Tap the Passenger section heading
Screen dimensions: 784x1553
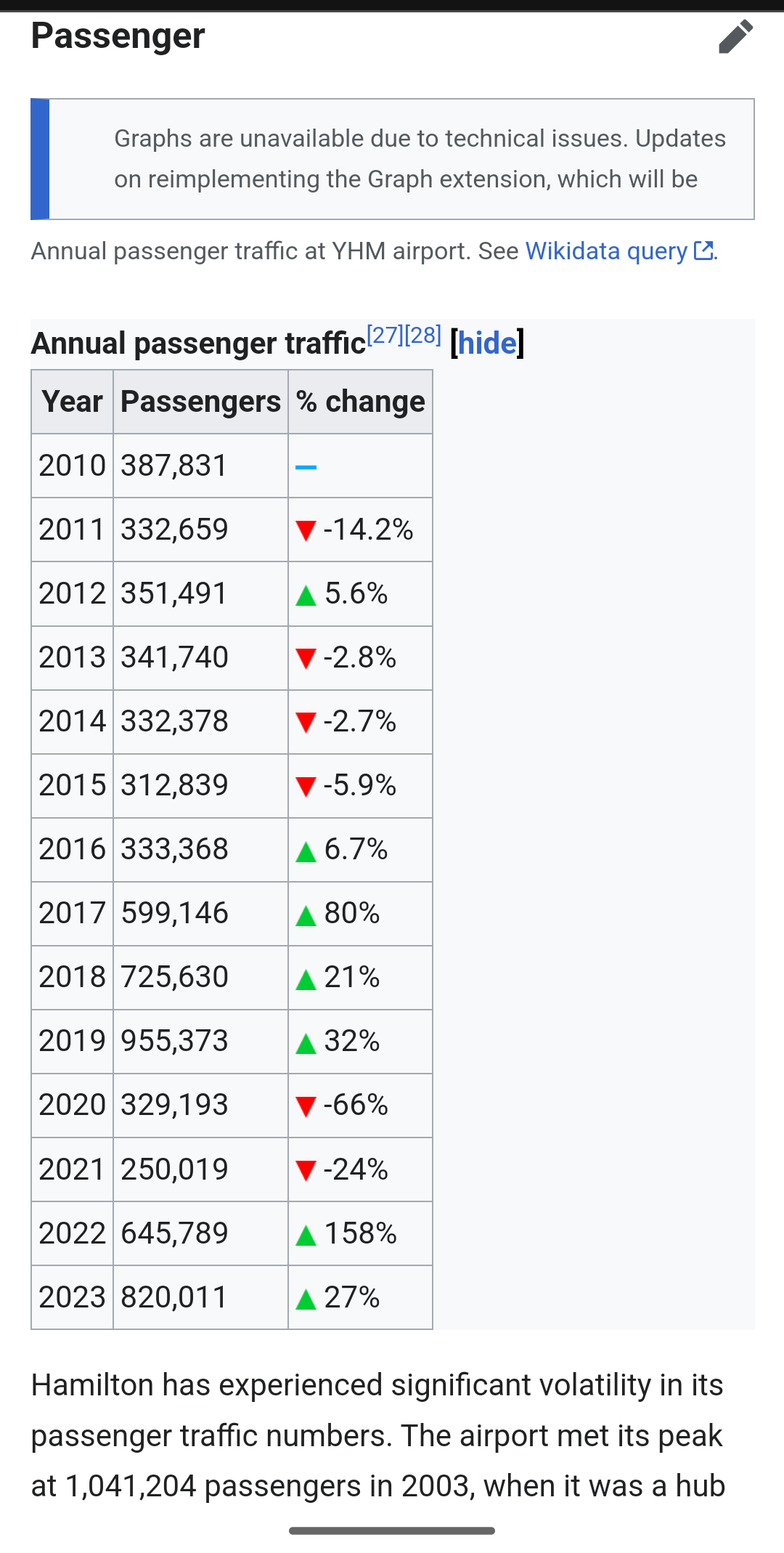pos(118,36)
